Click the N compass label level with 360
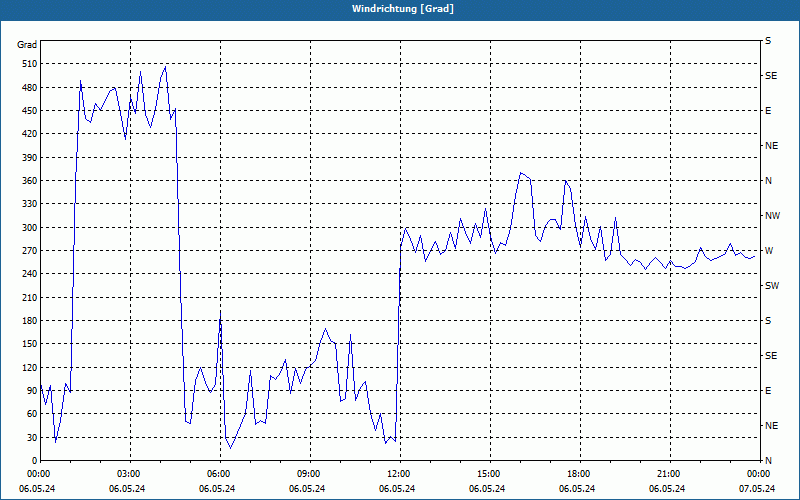The height and width of the screenshot is (500, 800). coord(768,181)
